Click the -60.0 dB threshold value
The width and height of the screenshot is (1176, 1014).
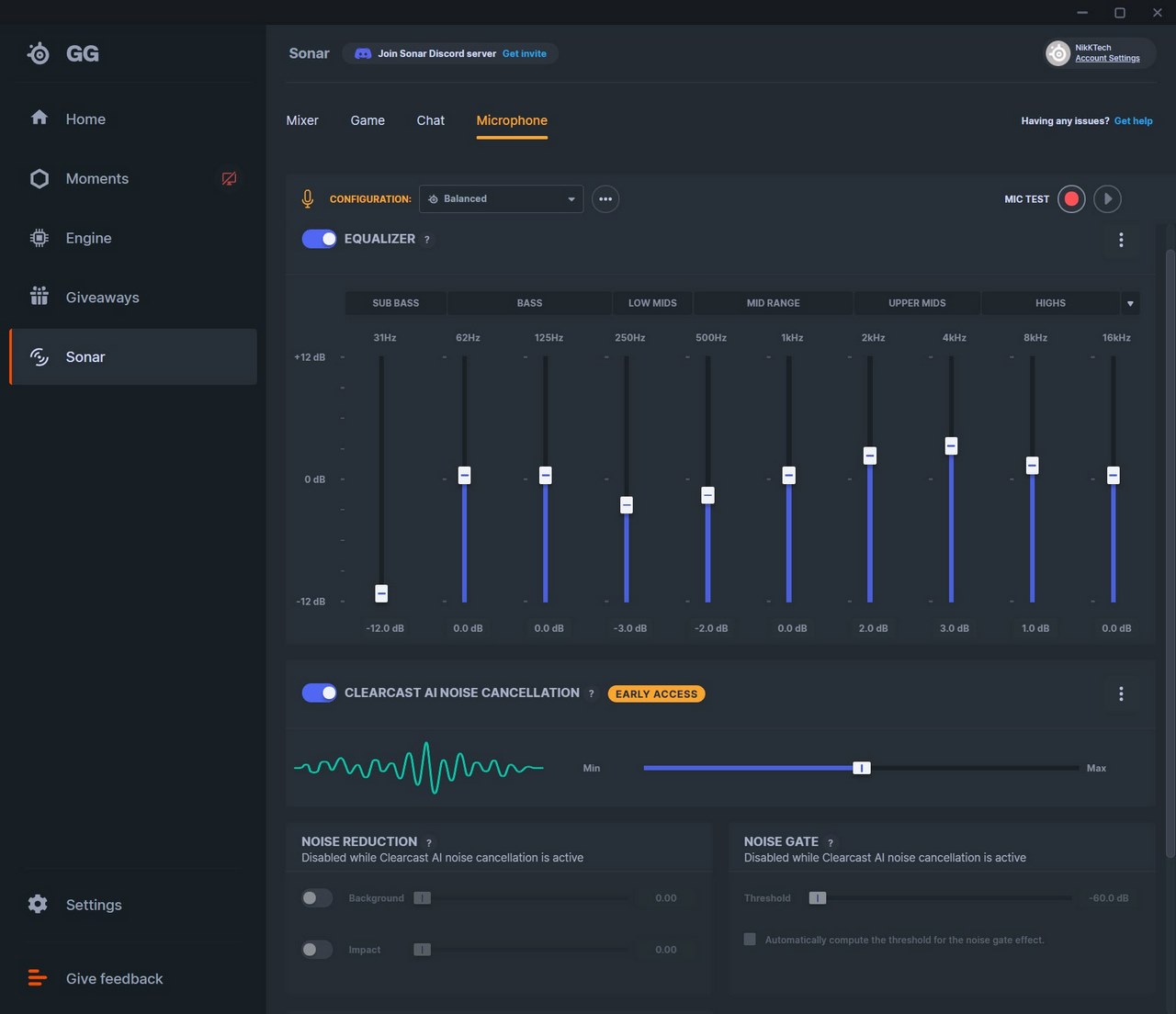pyautogui.click(x=1109, y=897)
